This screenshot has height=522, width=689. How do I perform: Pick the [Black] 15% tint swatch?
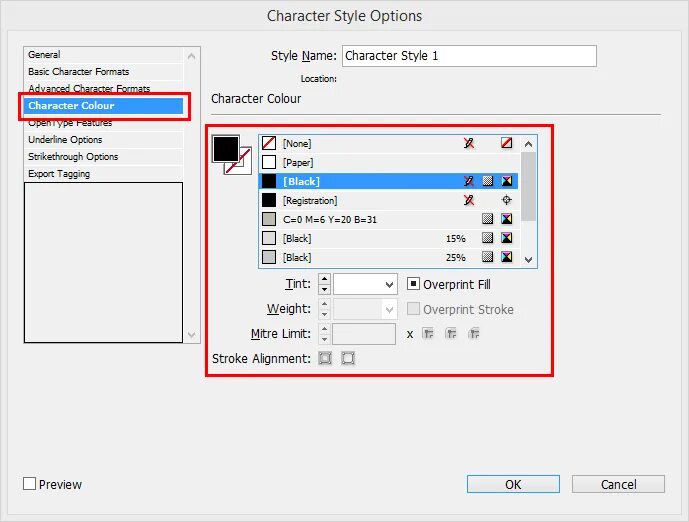389,238
